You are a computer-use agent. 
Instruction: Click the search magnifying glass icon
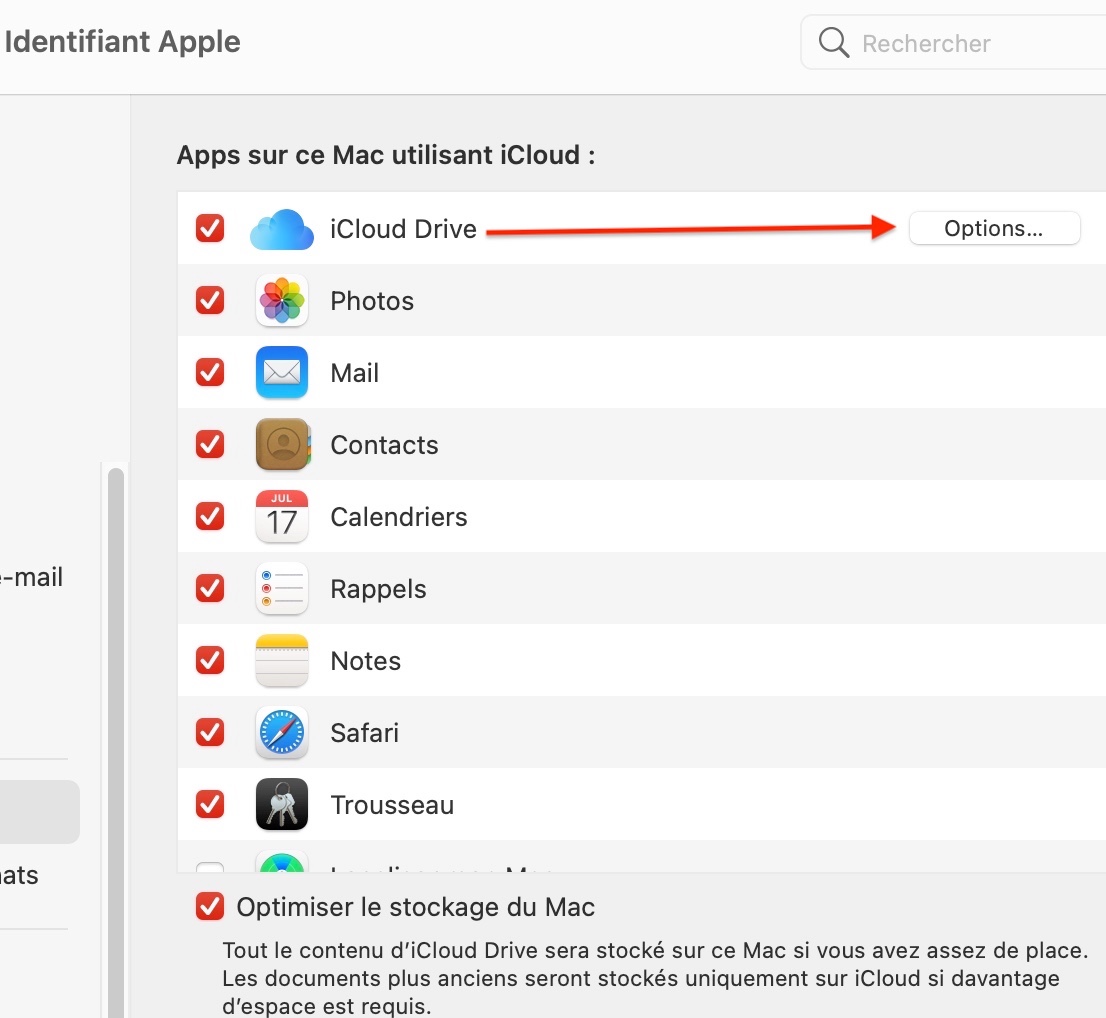(833, 43)
